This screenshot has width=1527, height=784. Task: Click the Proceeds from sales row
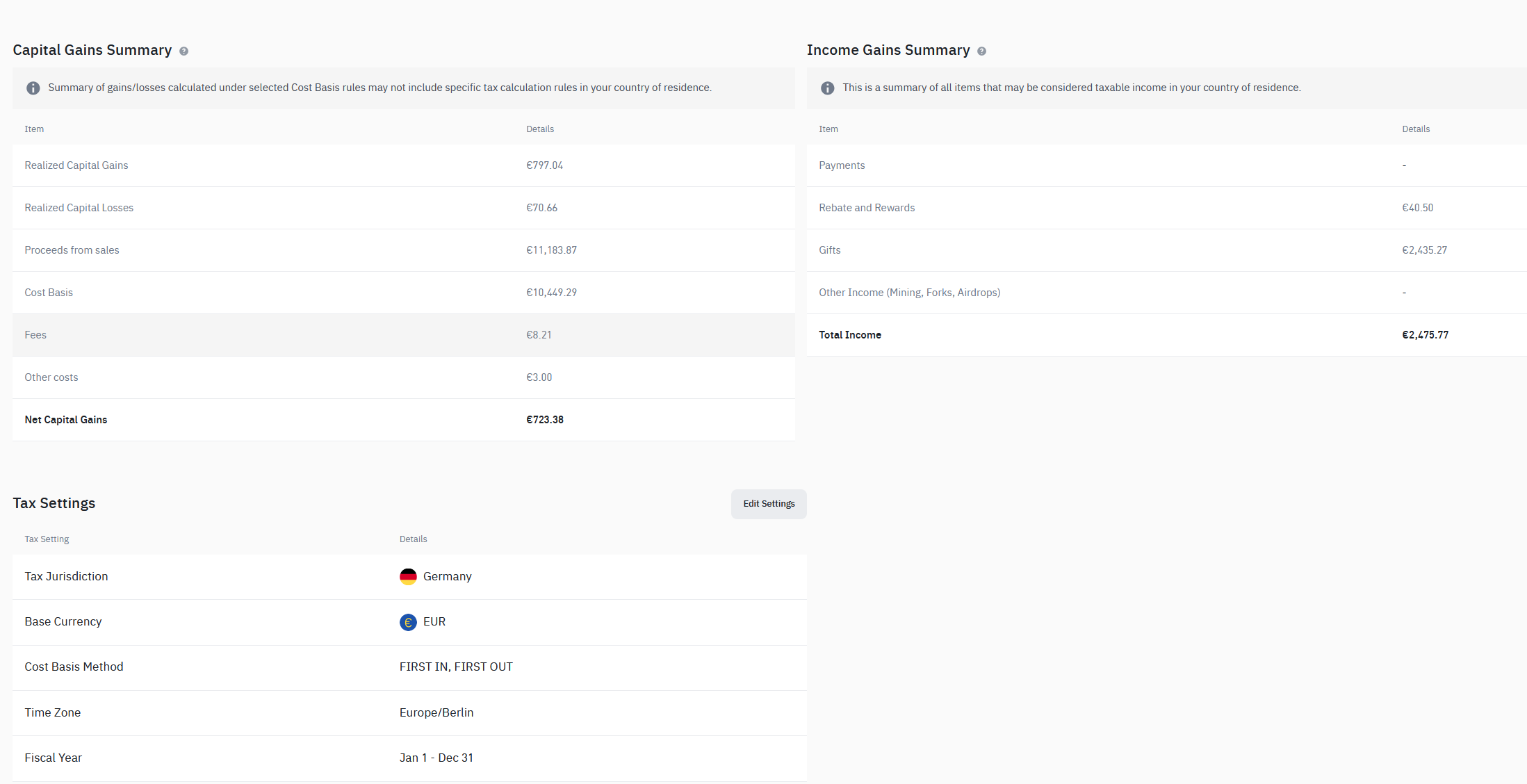403,250
